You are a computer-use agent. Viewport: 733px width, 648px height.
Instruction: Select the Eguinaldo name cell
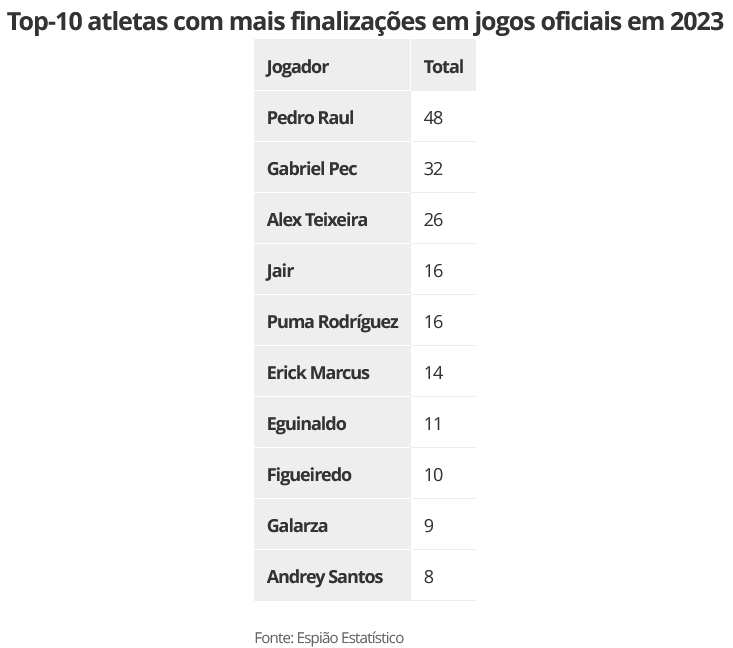click(x=307, y=424)
